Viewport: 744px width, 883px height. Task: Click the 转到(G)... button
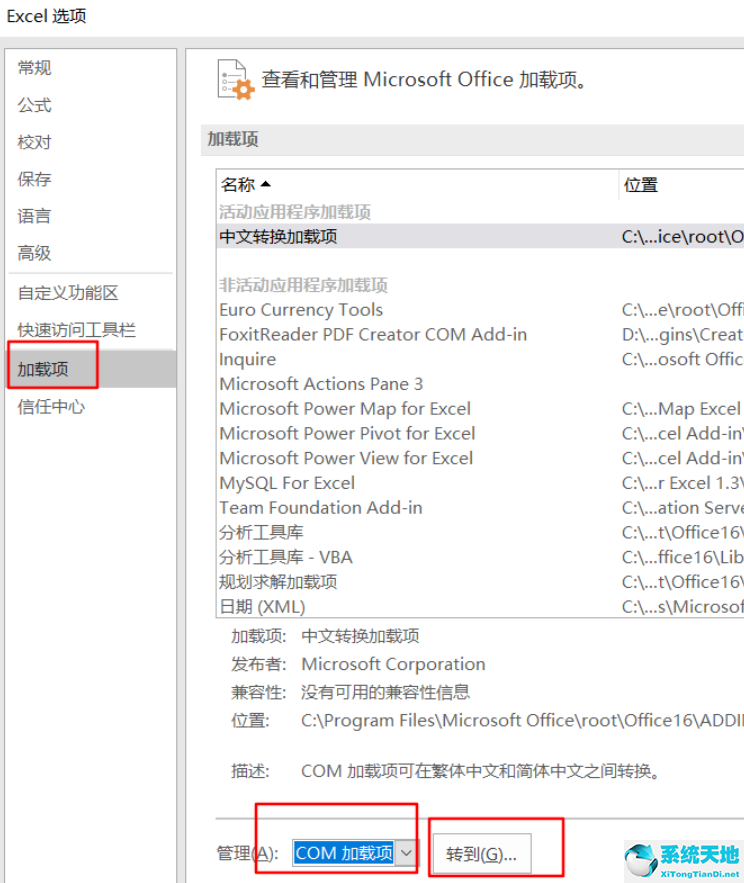point(482,854)
